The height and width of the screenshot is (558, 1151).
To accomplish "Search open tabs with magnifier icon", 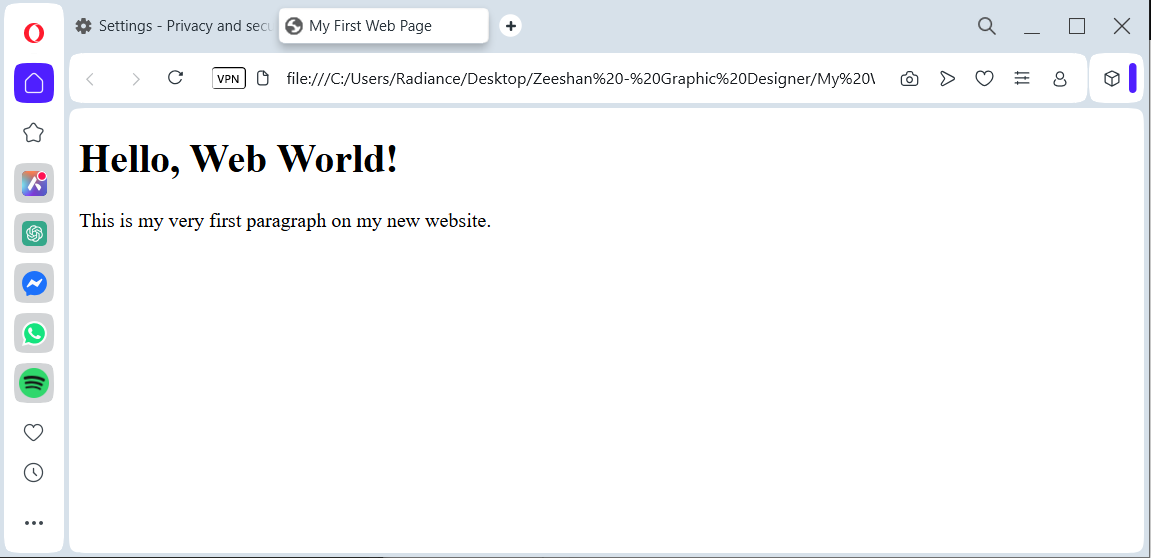I will pos(987,26).
